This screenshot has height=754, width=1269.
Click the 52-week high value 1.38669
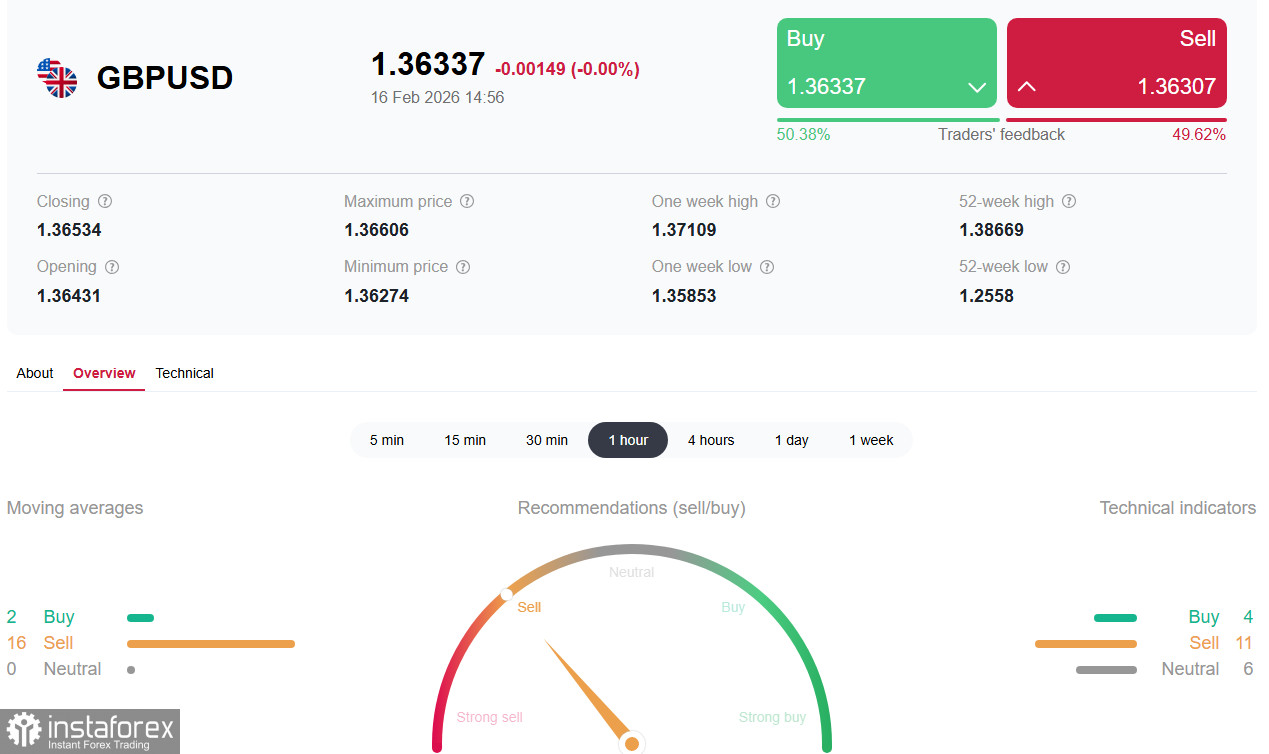click(x=991, y=230)
